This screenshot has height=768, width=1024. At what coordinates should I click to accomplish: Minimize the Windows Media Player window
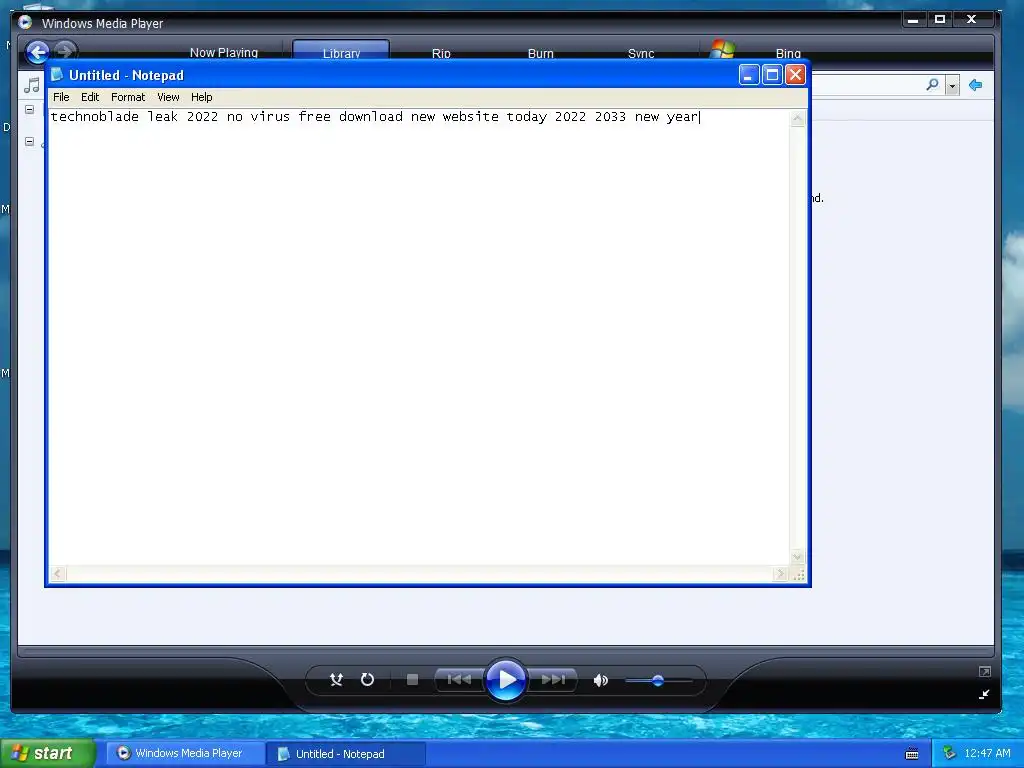[913, 20]
